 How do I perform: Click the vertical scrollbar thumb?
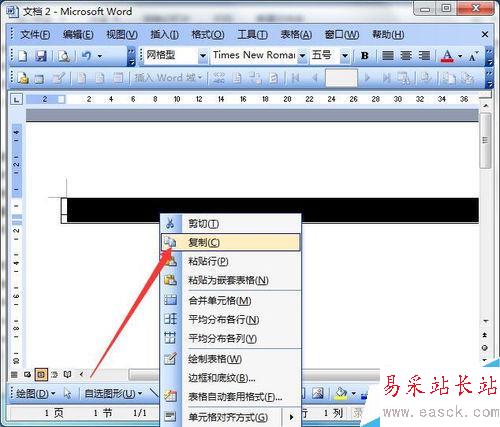485,140
